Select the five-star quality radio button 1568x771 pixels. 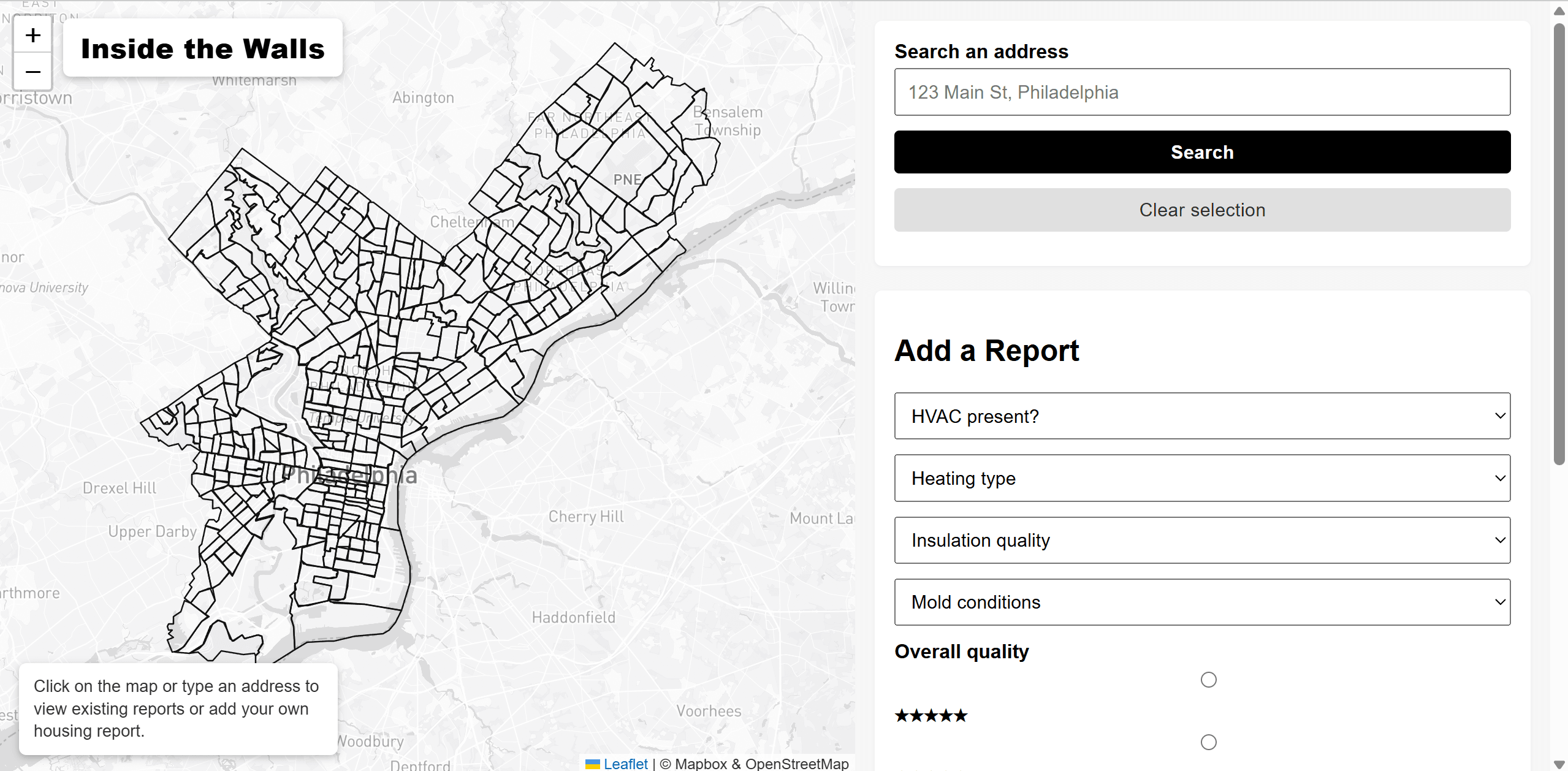pos(1208,680)
